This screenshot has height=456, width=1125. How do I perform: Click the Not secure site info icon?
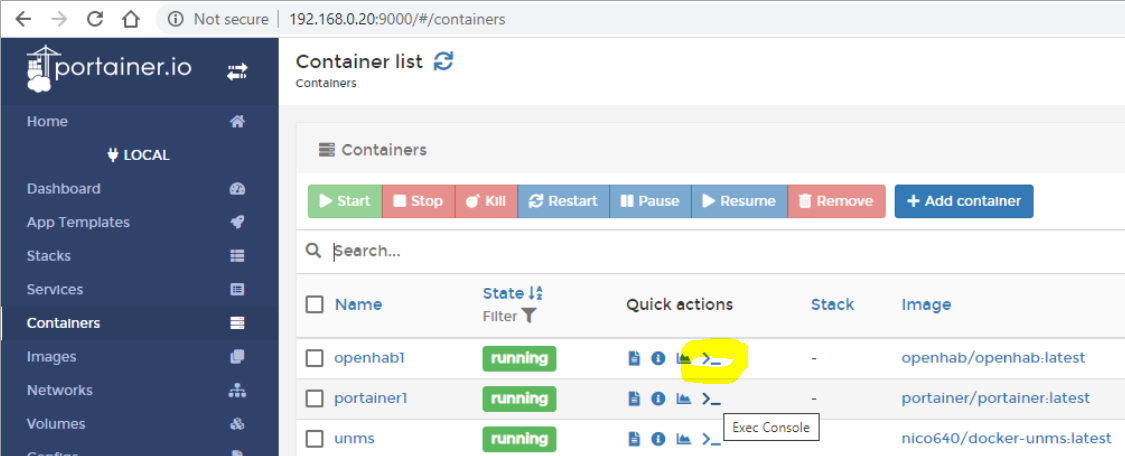click(176, 19)
